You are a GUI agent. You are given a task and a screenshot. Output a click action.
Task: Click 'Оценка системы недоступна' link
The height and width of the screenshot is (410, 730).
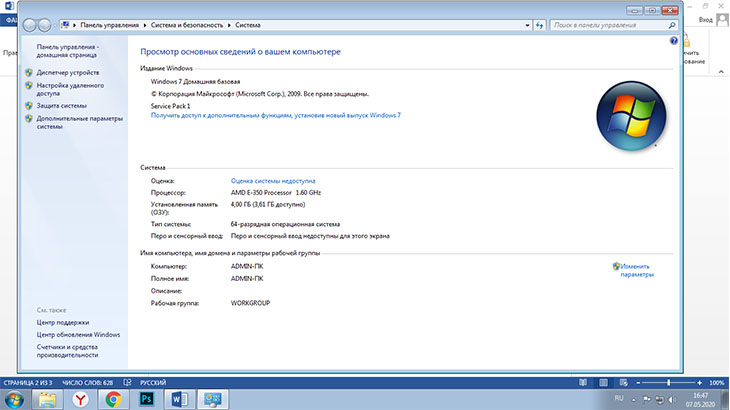pos(272,180)
